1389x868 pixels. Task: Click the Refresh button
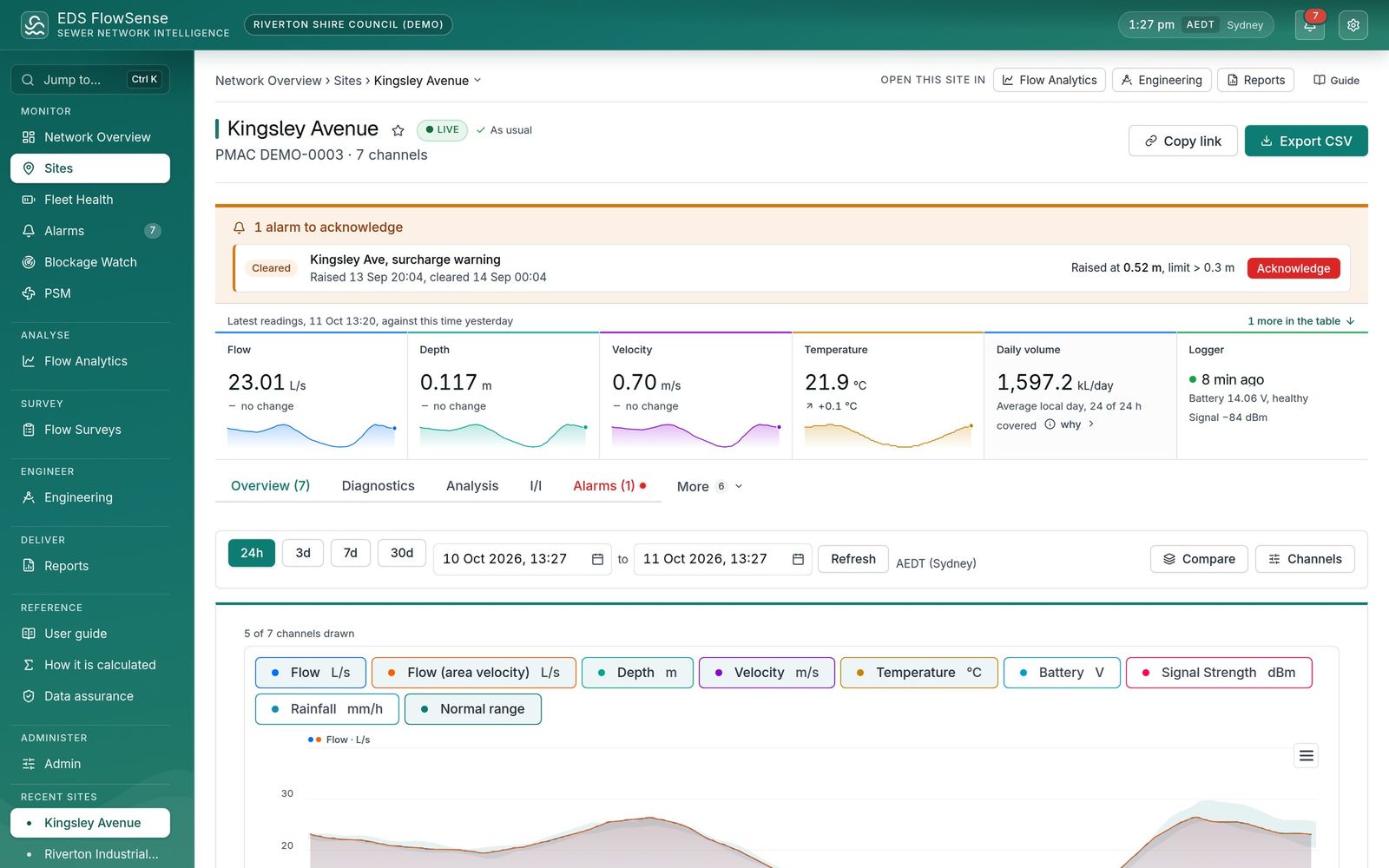[x=853, y=559]
